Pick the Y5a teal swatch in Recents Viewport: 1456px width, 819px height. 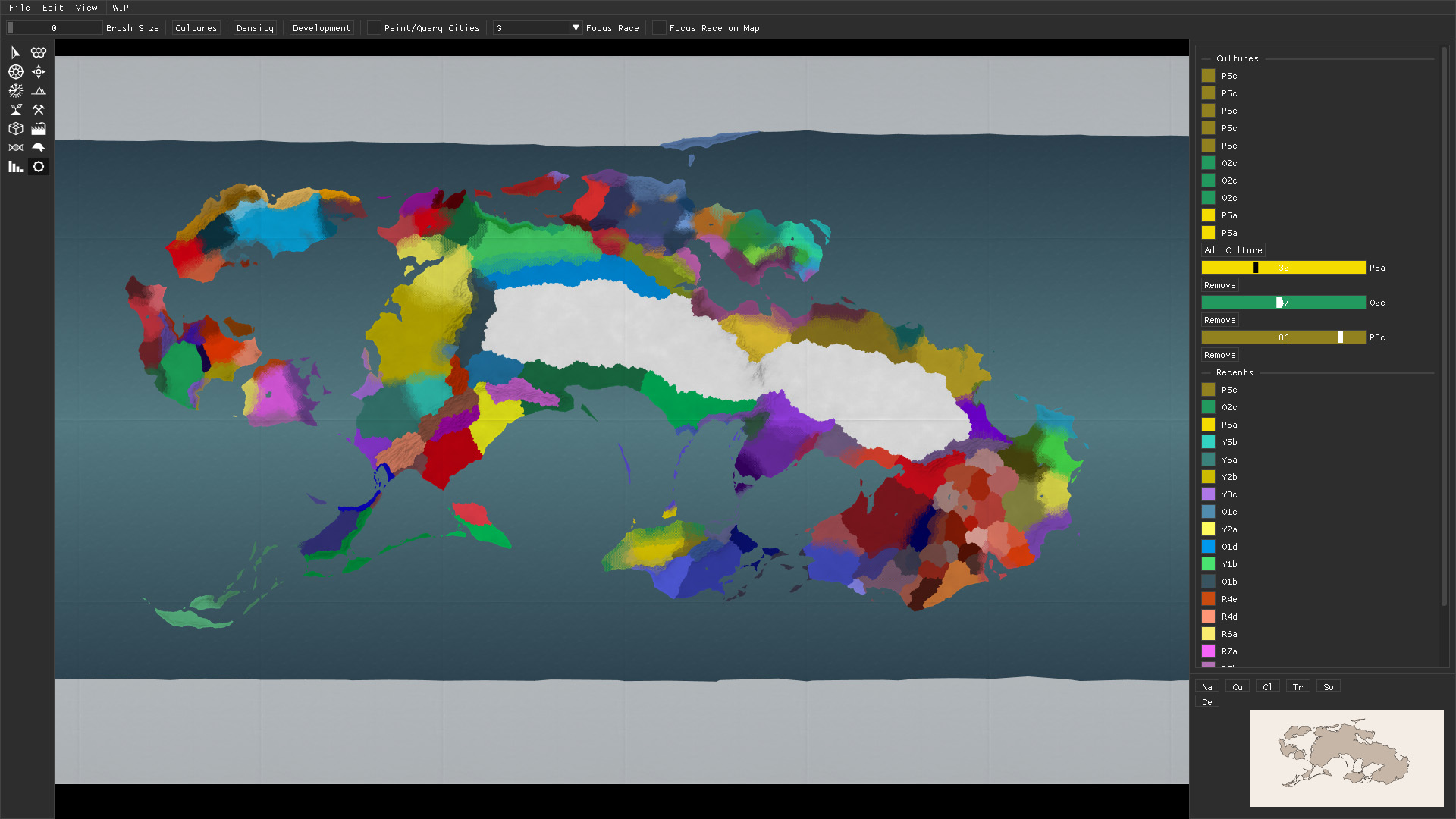tap(1208, 460)
